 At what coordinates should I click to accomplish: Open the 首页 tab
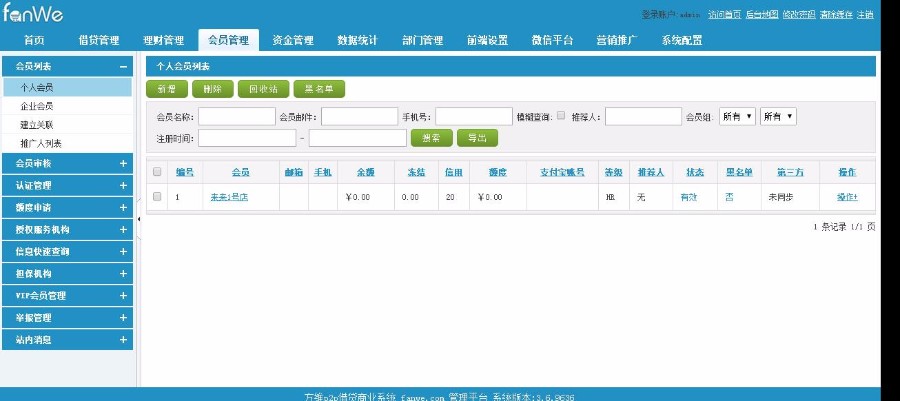pyautogui.click(x=34, y=40)
